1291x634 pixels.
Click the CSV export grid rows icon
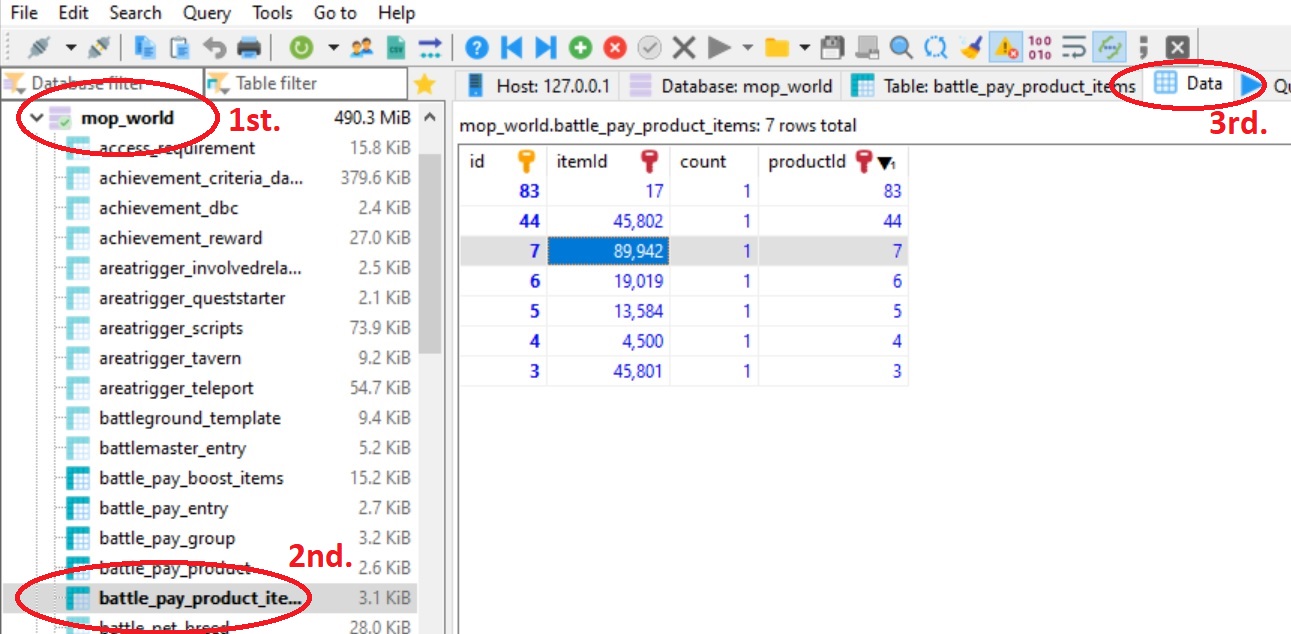[x=396, y=47]
